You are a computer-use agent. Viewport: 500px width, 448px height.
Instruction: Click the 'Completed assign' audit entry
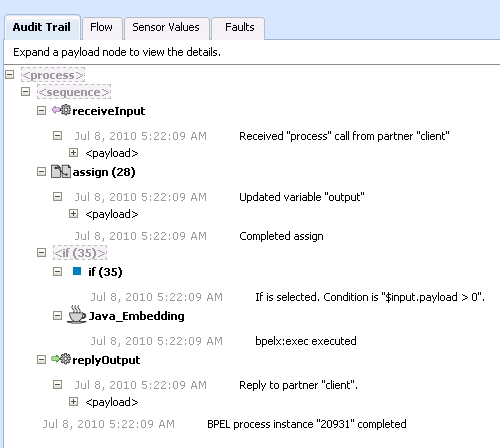(281, 236)
